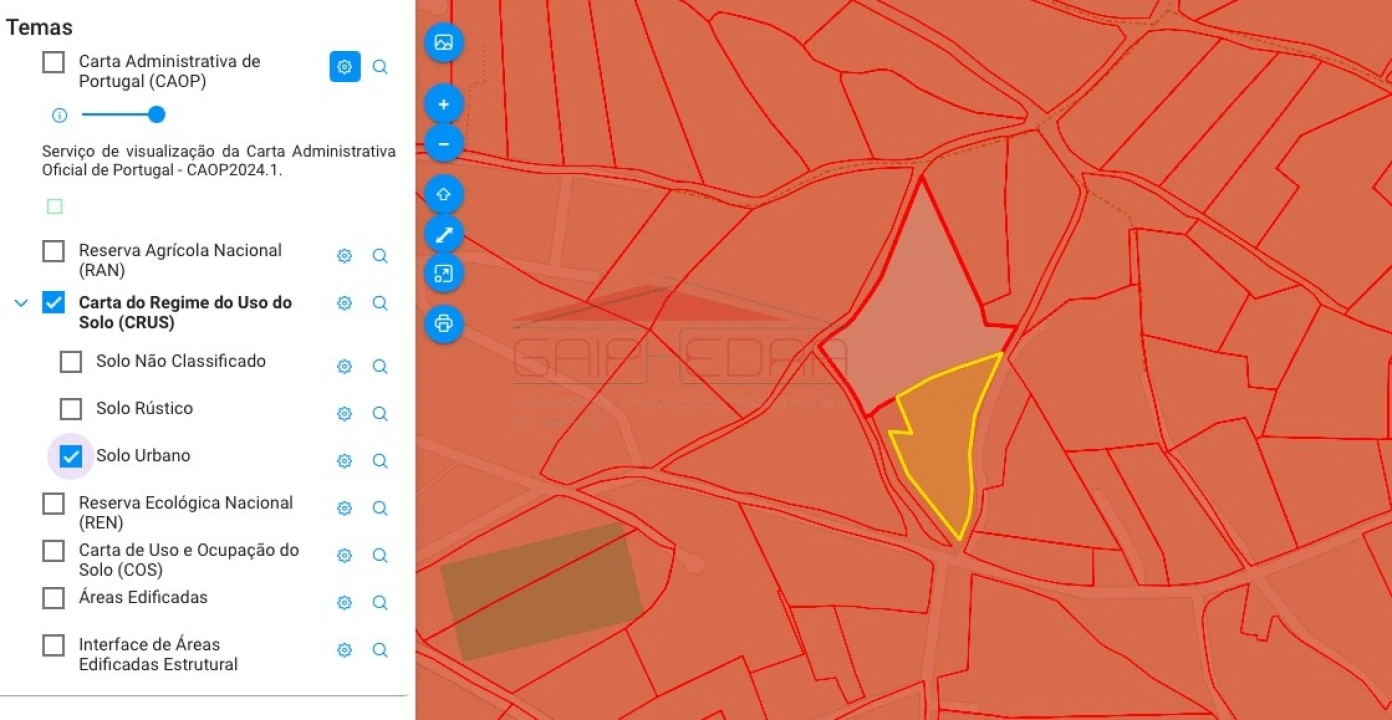
Task: Click the Áreas Edificadas layer label
Action: coord(143,597)
